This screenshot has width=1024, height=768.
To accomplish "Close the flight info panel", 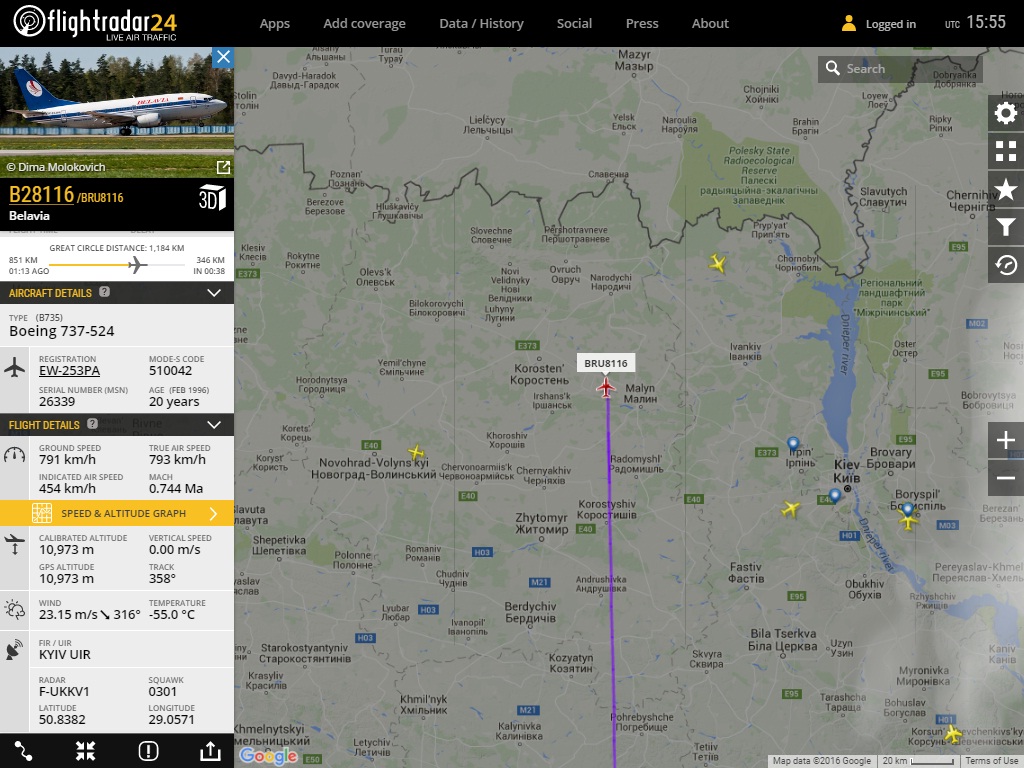I will (x=223, y=57).
